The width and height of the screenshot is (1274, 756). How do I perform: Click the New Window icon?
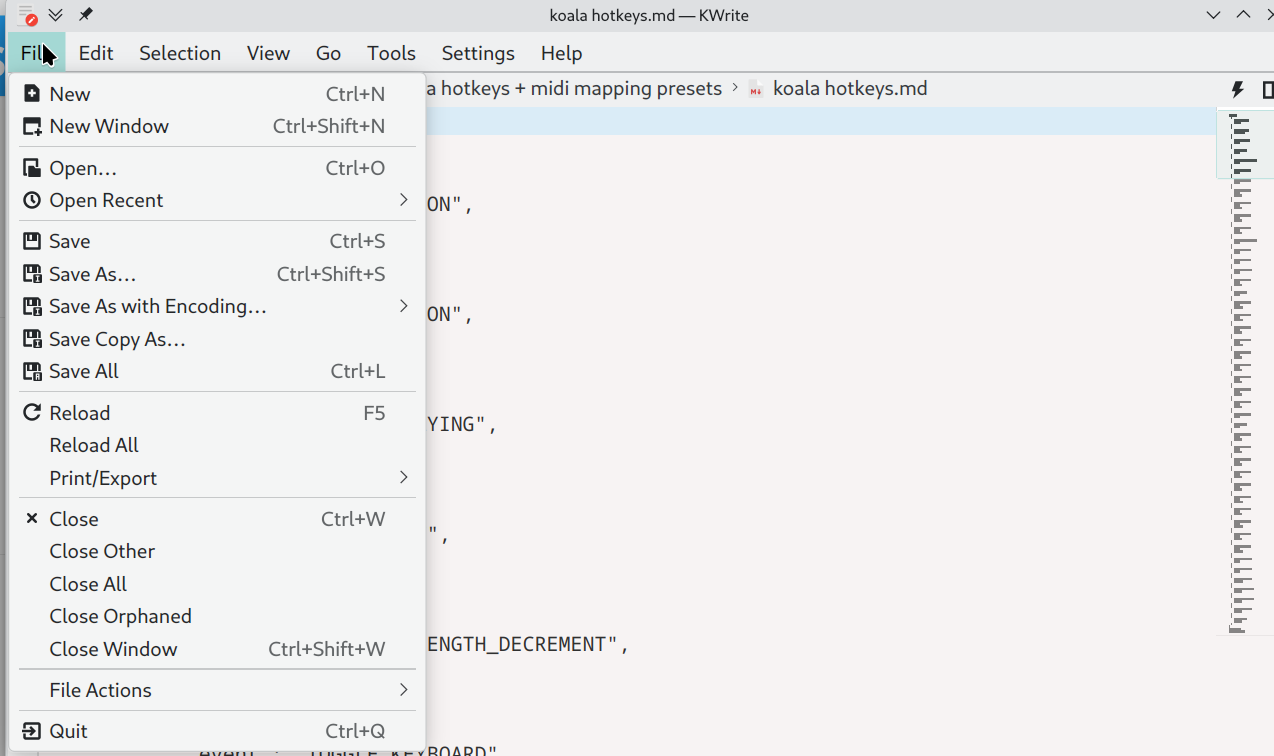coord(32,126)
